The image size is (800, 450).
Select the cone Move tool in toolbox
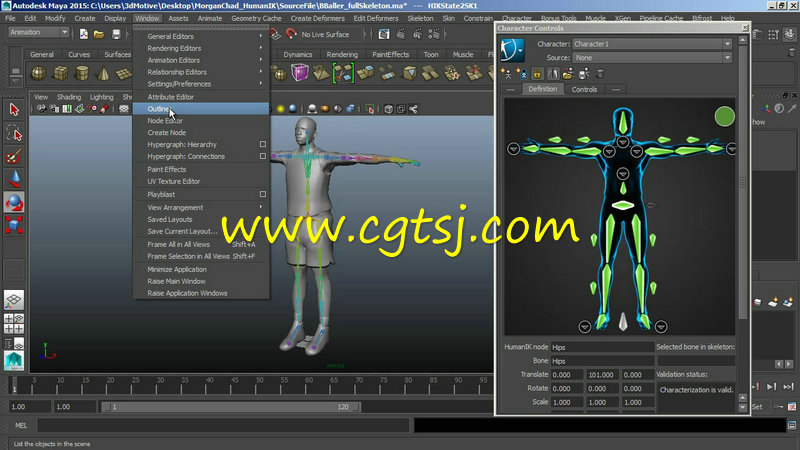(14, 179)
